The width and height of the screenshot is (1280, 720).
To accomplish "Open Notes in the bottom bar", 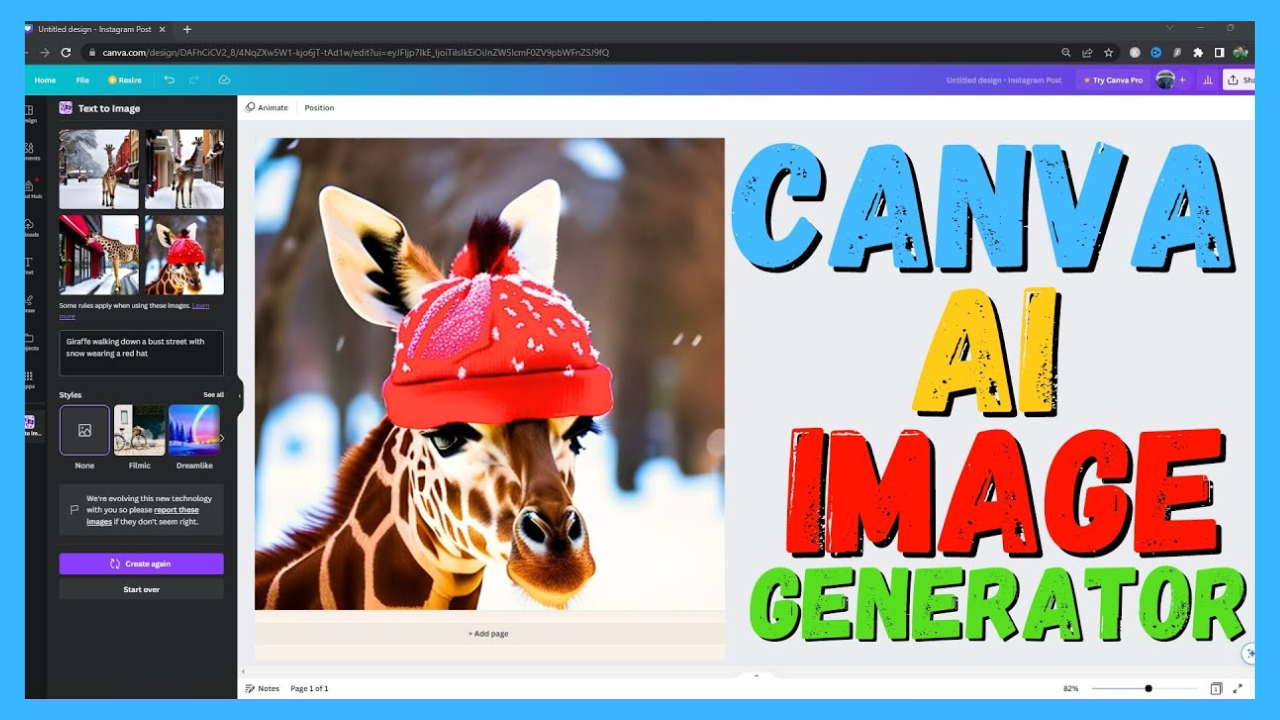I will click(263, 688).
